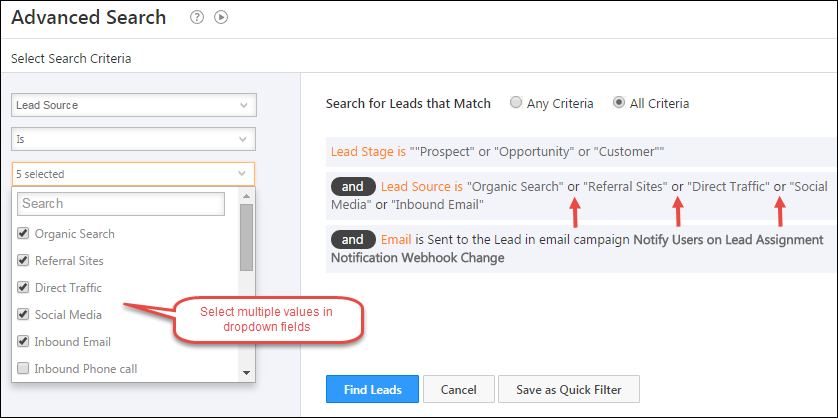Click the play video tutorial icon

click(x=221, y=18)
